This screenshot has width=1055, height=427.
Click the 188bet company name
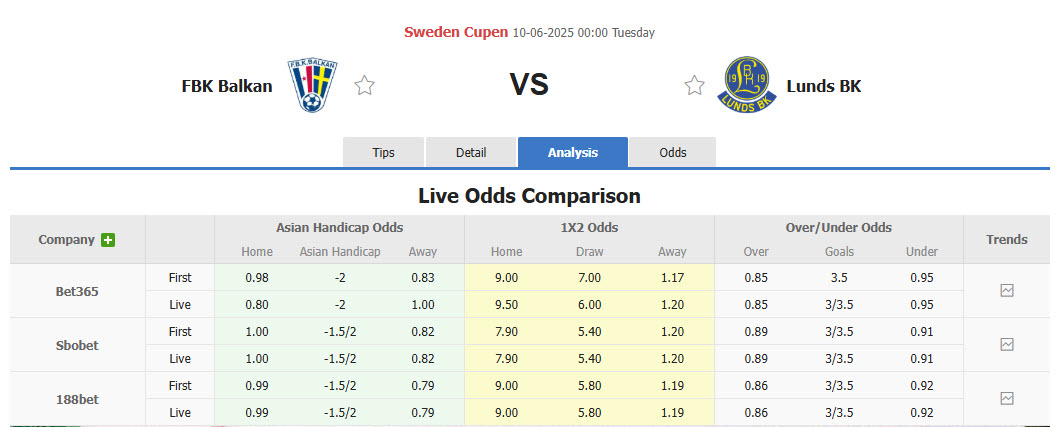click(77, 399)
